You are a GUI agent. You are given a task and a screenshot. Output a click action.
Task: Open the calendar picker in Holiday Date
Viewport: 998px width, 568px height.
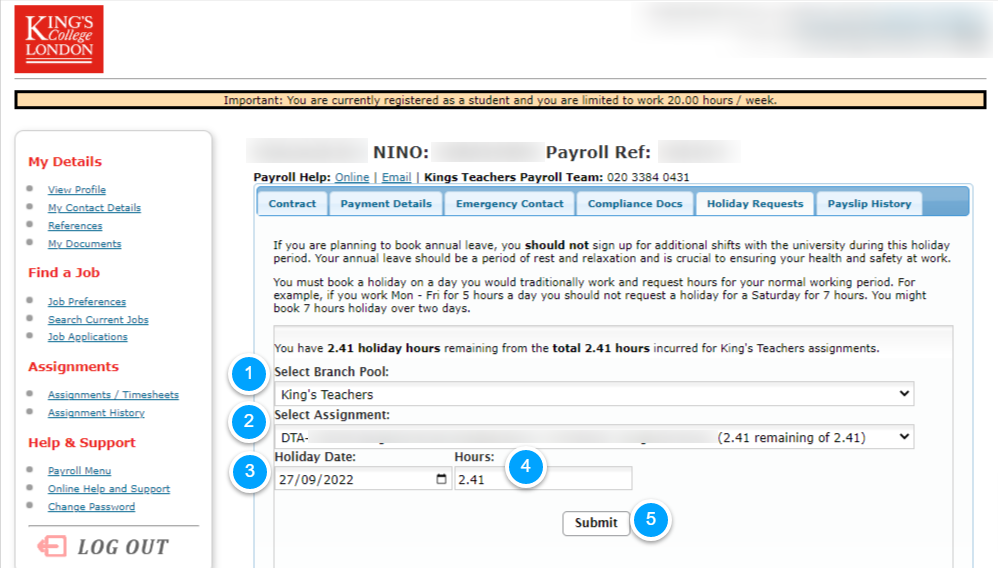[x=441, y=479]
